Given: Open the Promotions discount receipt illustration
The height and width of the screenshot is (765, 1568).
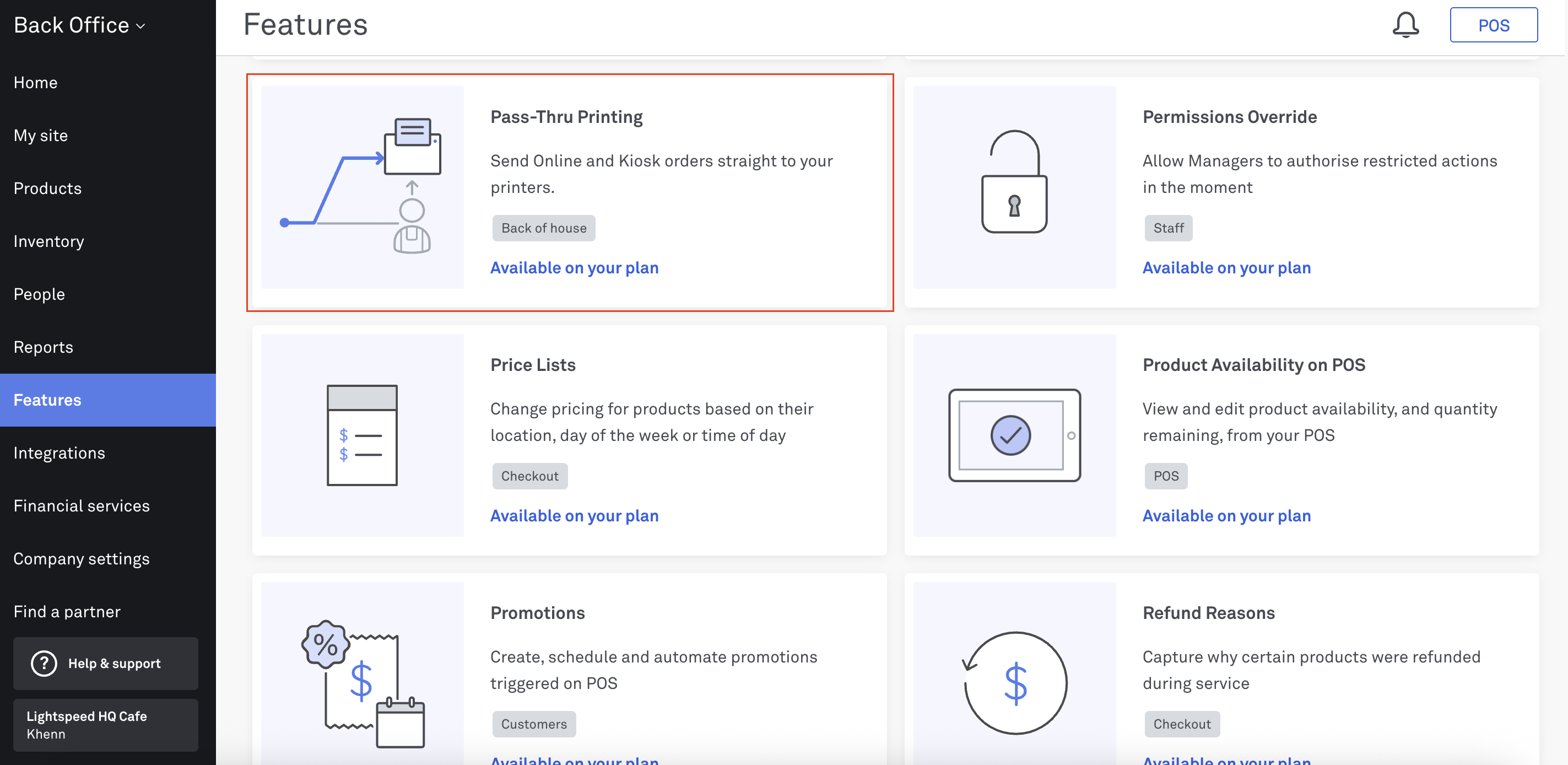Looking at the screenshot, I should pos(362,673).
